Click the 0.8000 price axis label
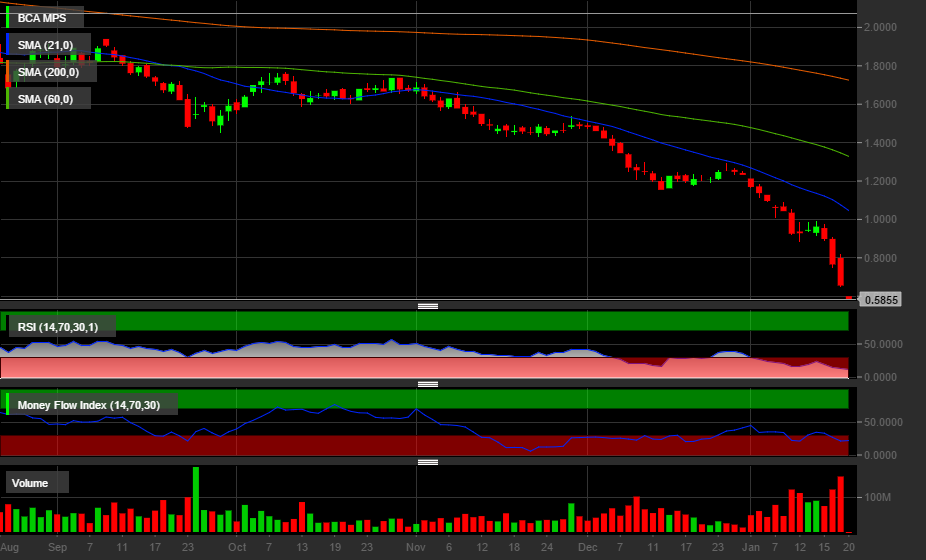The image size is (926, 560). tap(880, 258)
